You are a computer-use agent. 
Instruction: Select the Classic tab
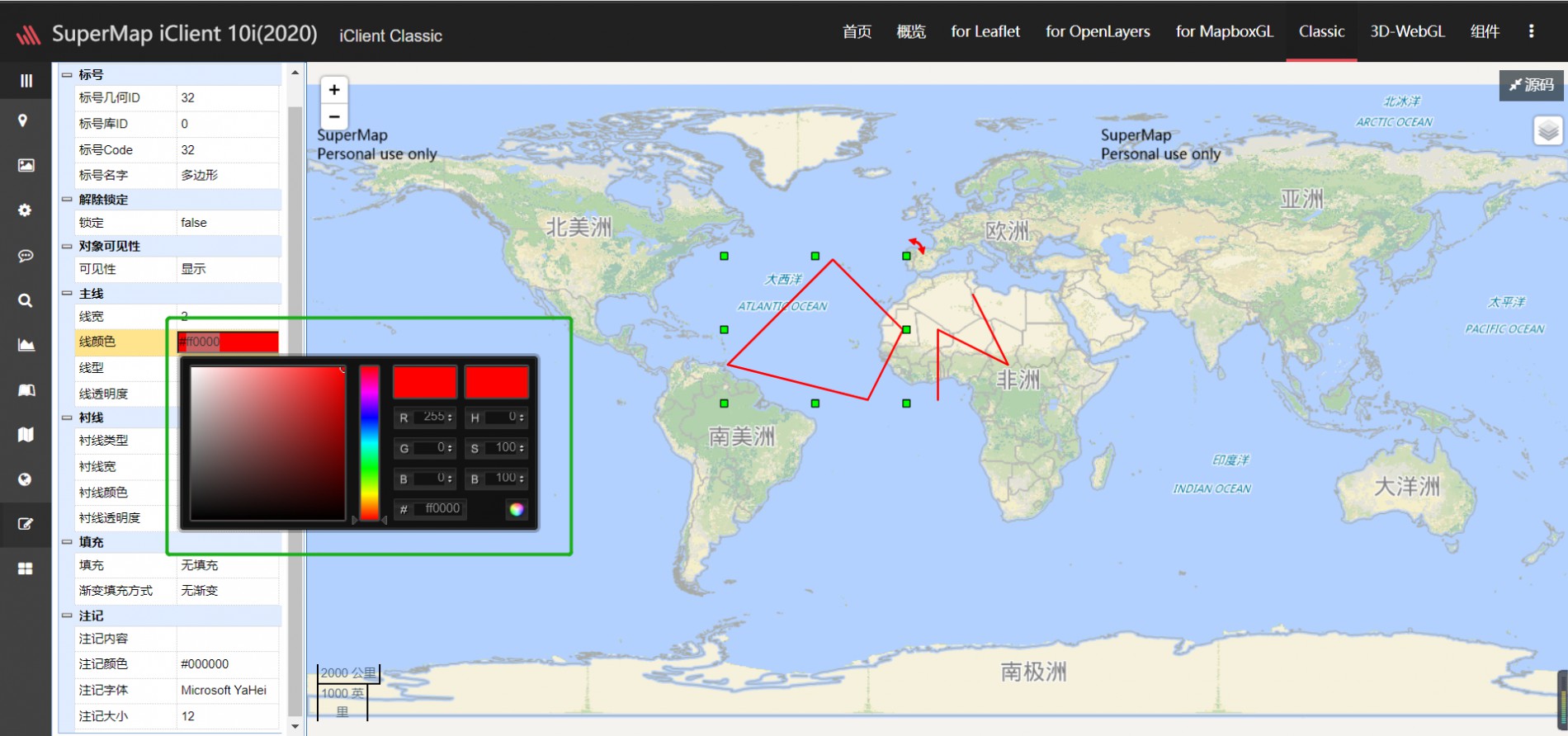pyautogui.click(x=1321, y=31)
